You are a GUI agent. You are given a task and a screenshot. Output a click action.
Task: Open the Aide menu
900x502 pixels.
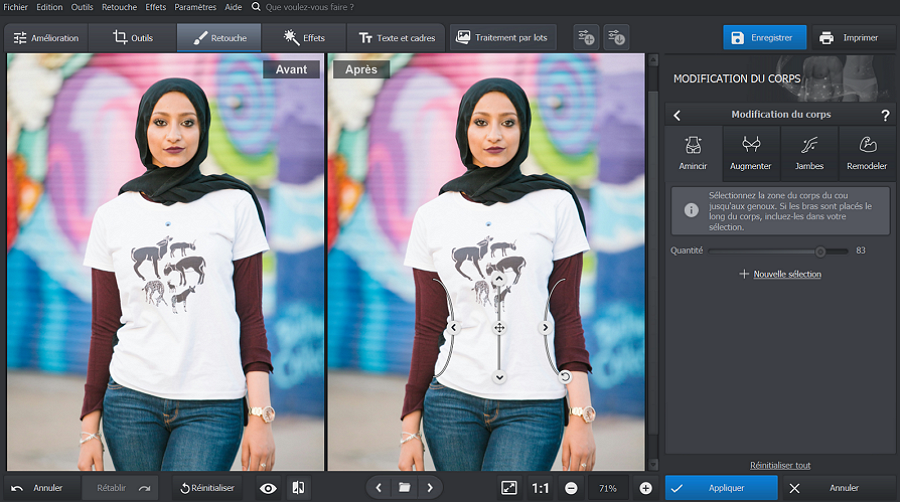tap(233, 7)
